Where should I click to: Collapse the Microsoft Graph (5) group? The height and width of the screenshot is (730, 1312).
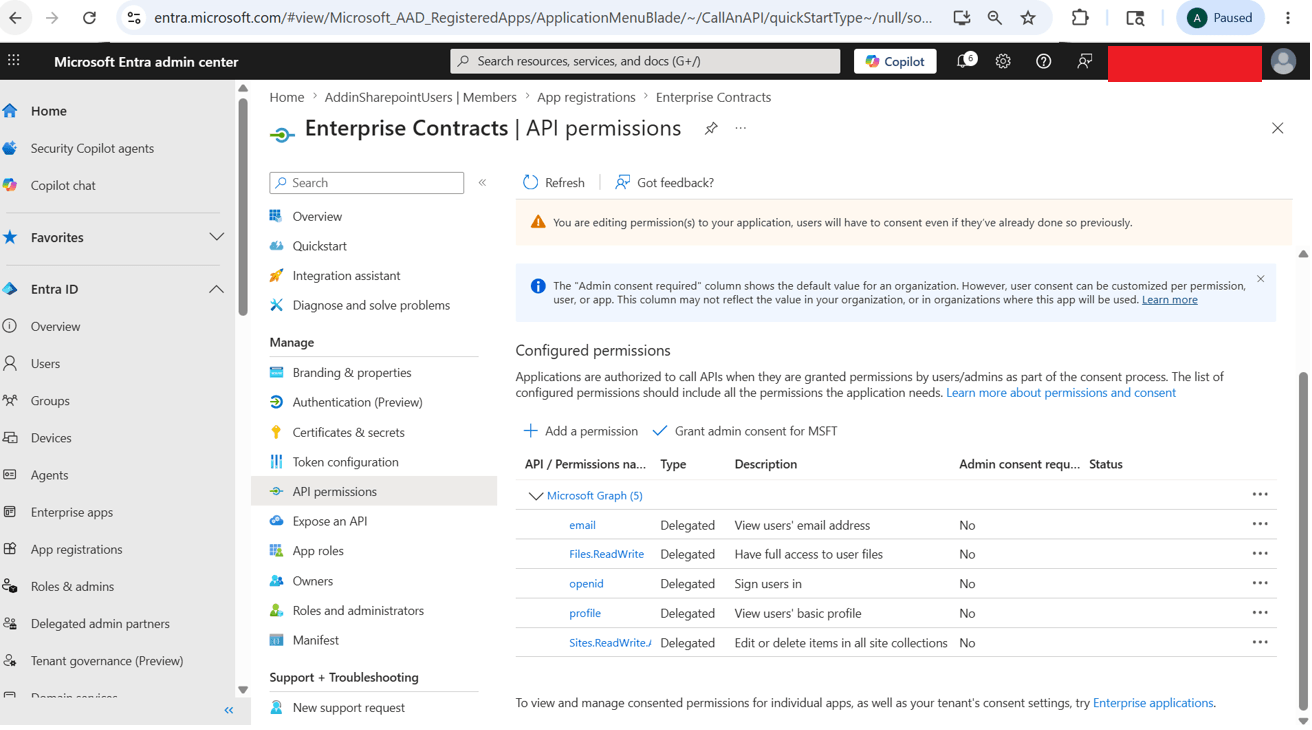coord(536,496)
